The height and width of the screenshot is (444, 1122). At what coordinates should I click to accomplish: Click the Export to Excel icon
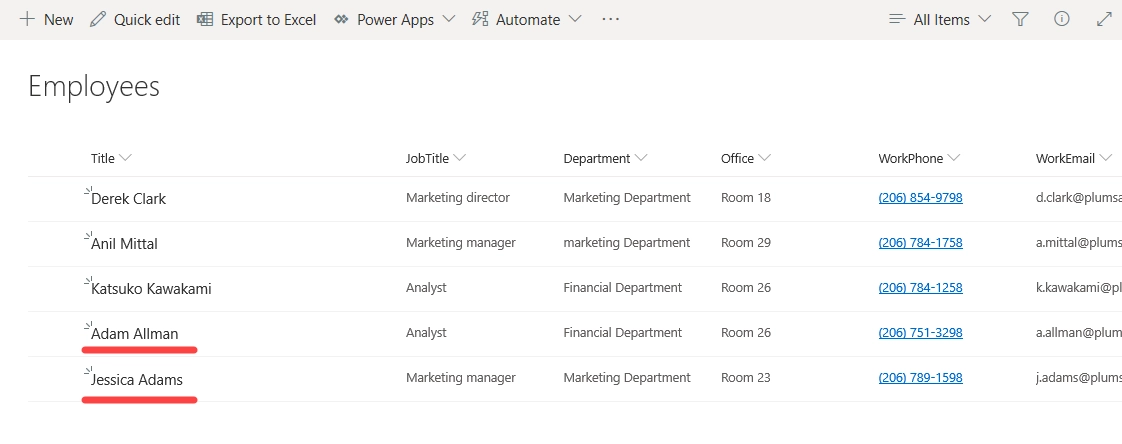tap(205, 19)
